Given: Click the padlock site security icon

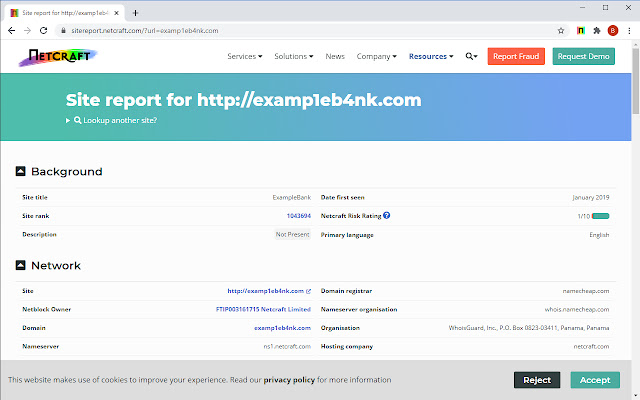Looking at the screenshot, I should coord(63,31).
